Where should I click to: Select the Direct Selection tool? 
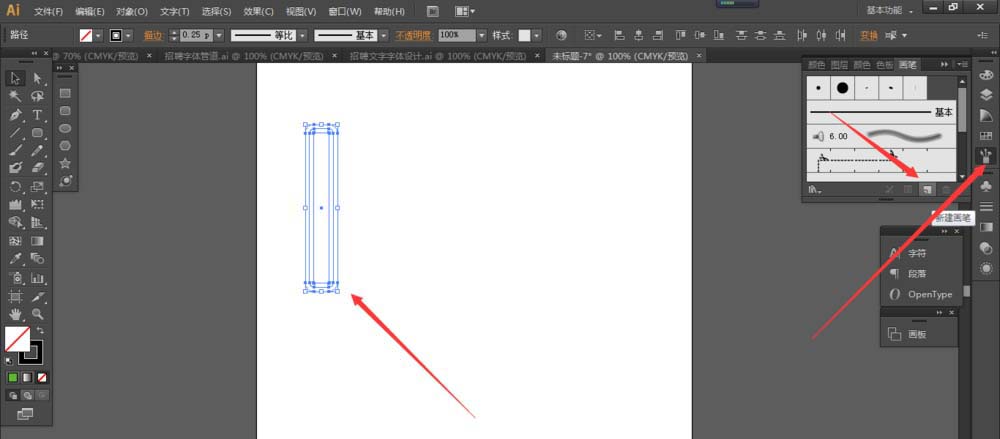click(x=38, y=78)
